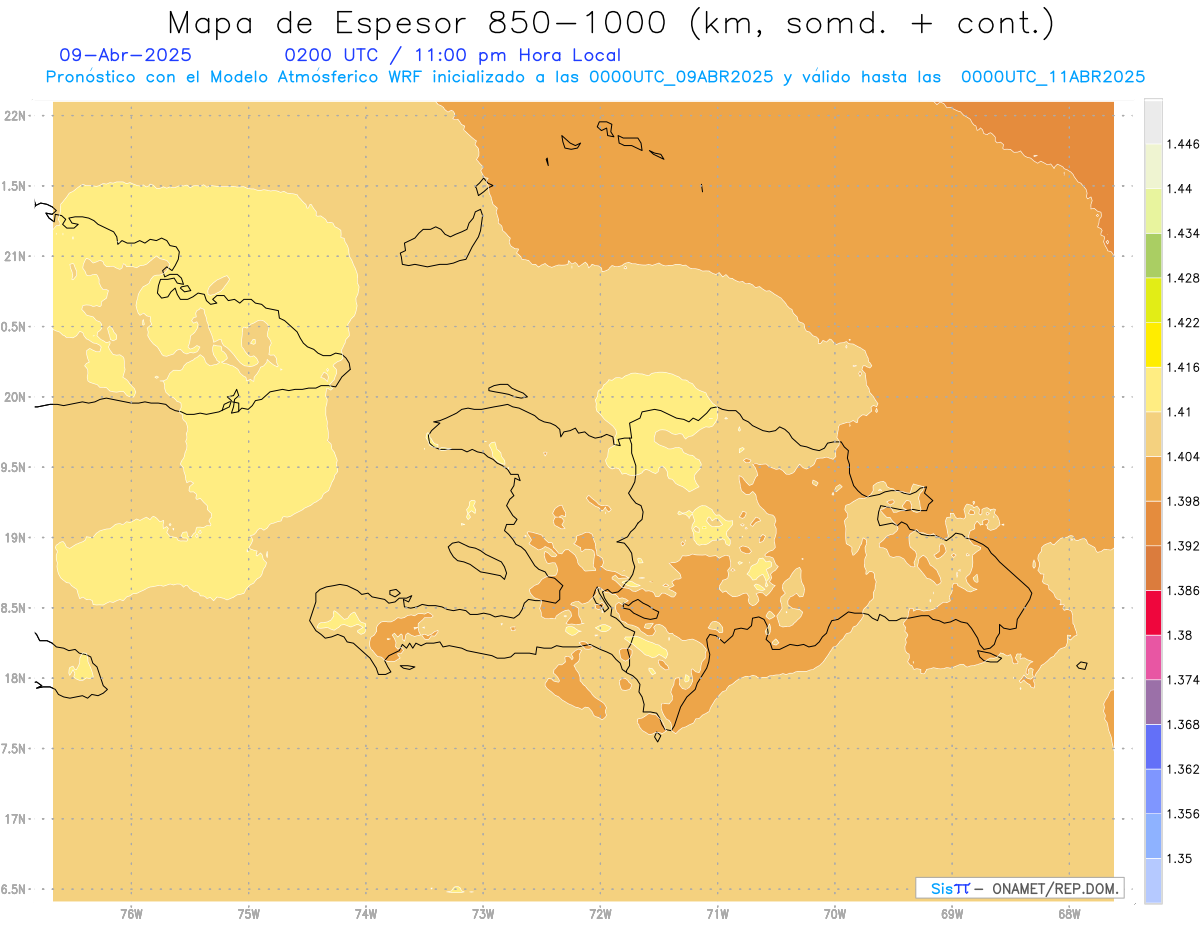Click the latitude axis label '17N'
Image resolution: width=1200 pixels, height=927 pixels.
click(16, 819)
